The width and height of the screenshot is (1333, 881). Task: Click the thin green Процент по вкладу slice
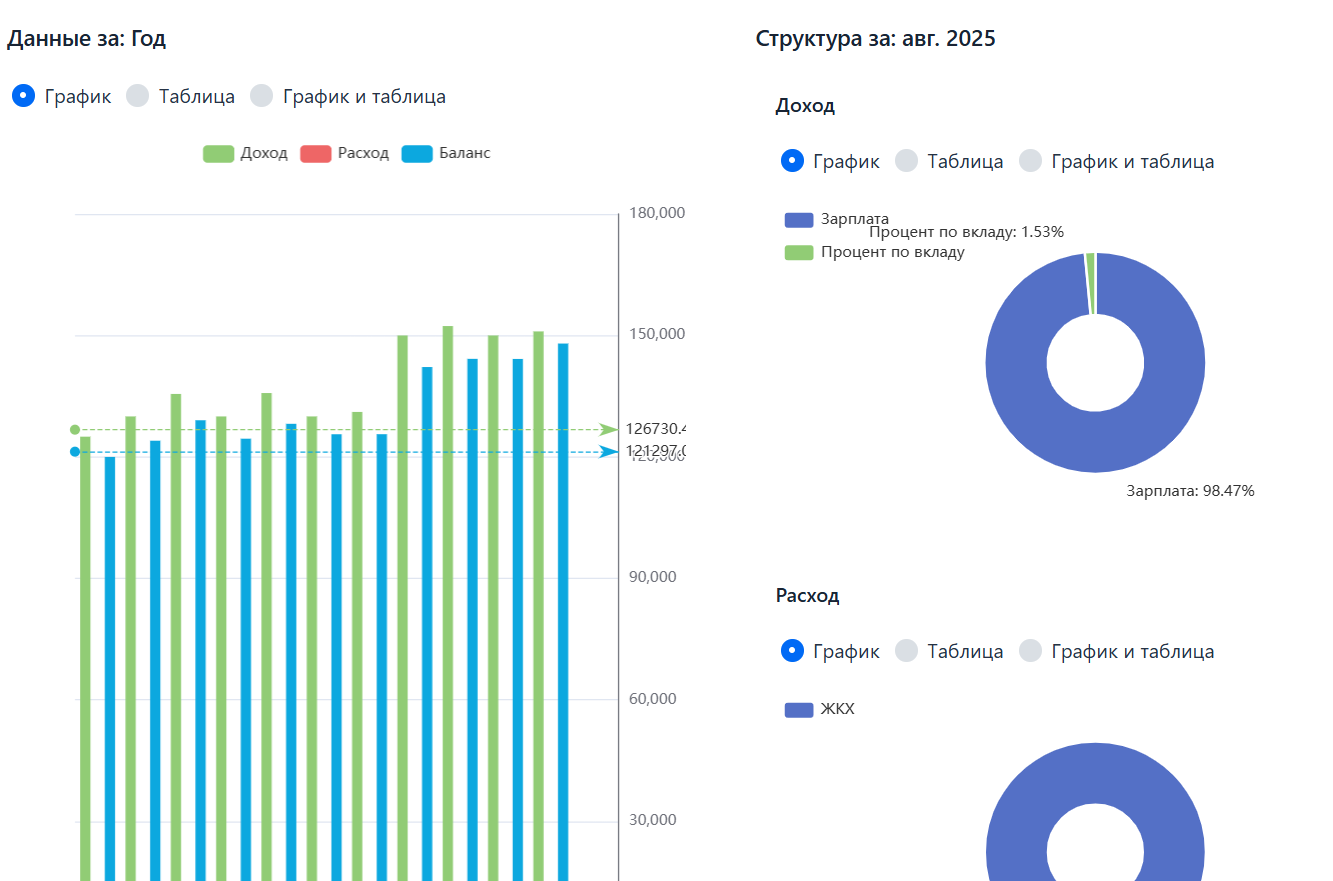1091,283
